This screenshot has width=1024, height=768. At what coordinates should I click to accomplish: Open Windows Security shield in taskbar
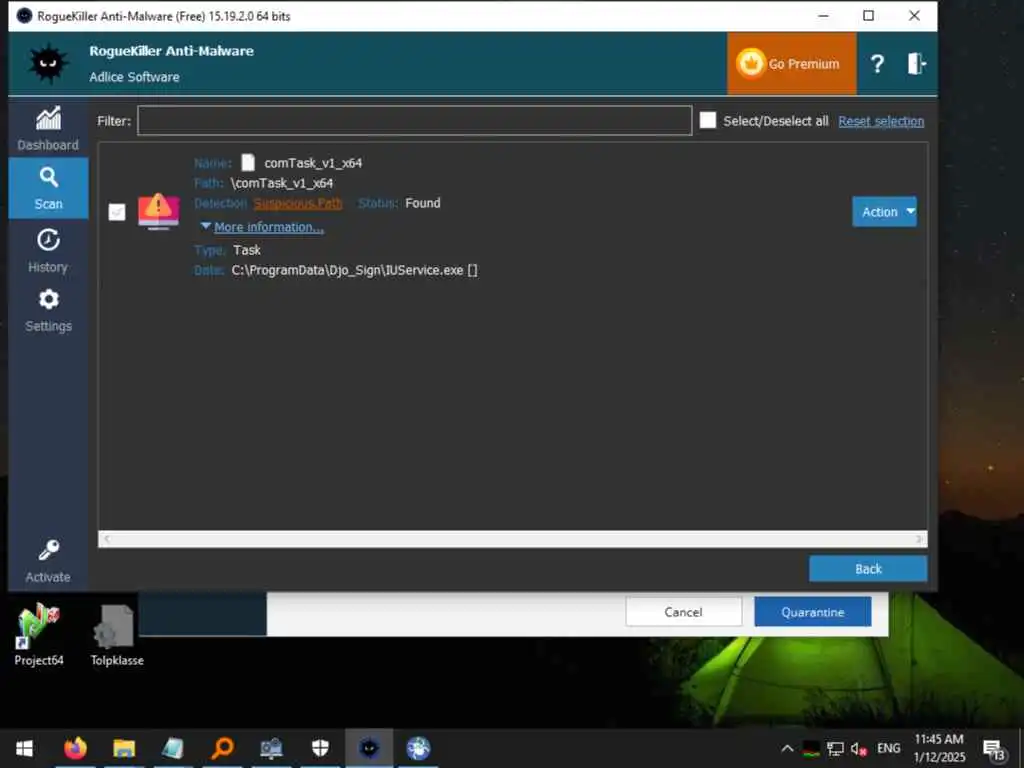[x=320, y=748]
